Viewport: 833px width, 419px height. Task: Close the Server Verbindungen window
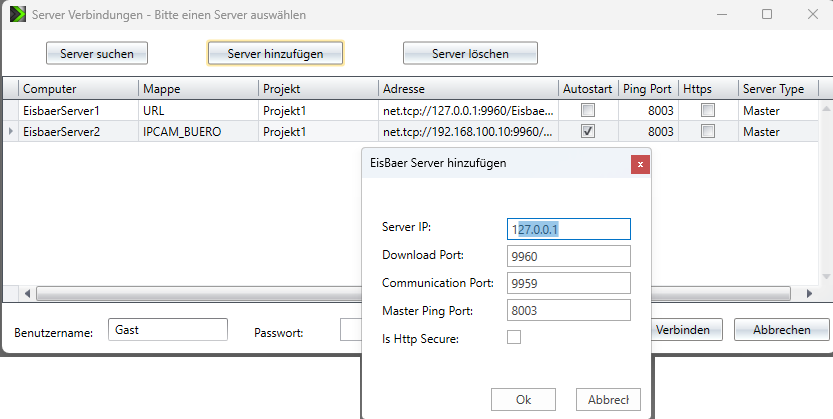[x=813, y=14]
